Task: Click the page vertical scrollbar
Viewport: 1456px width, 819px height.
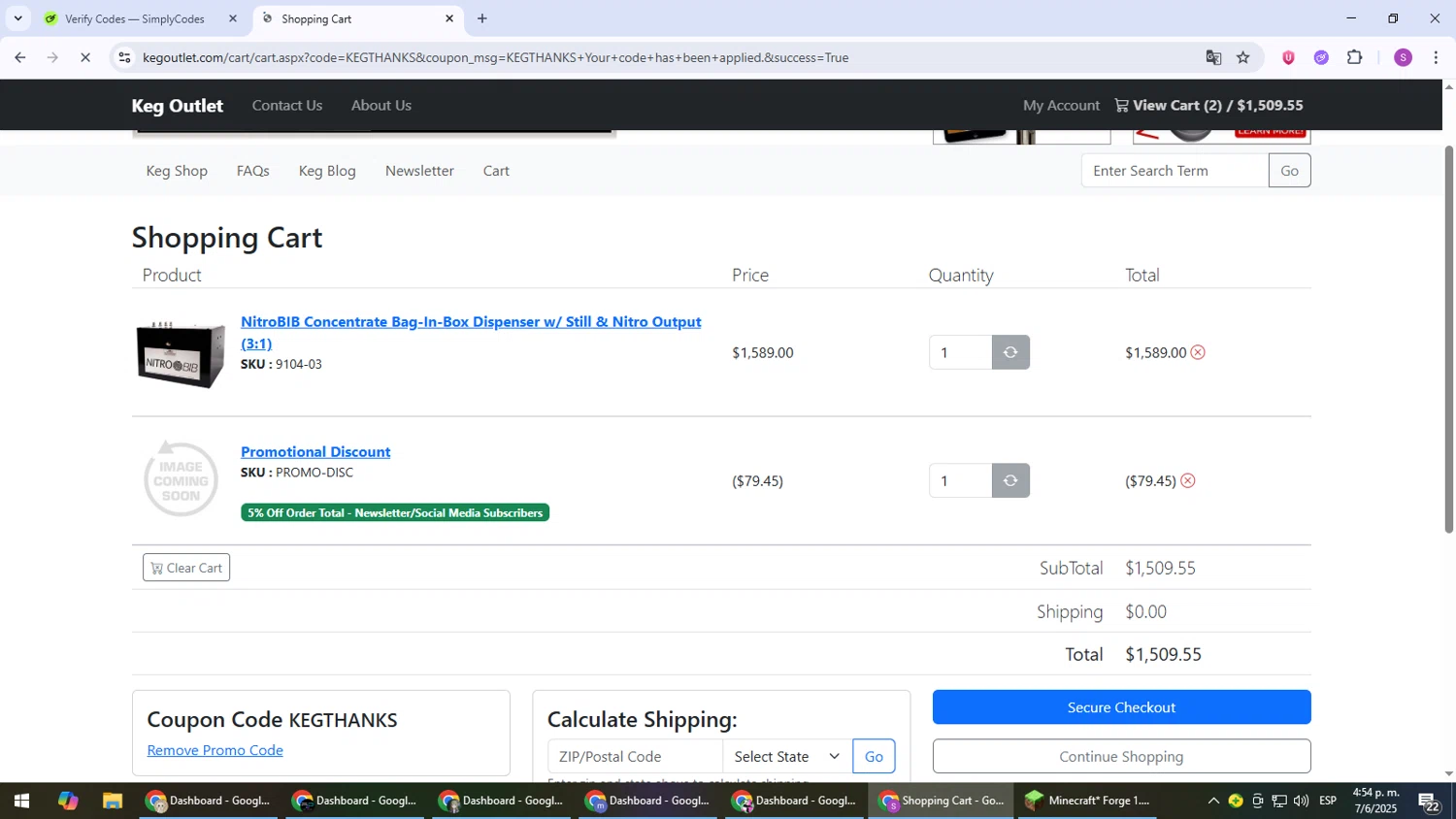Action: 1448,340
